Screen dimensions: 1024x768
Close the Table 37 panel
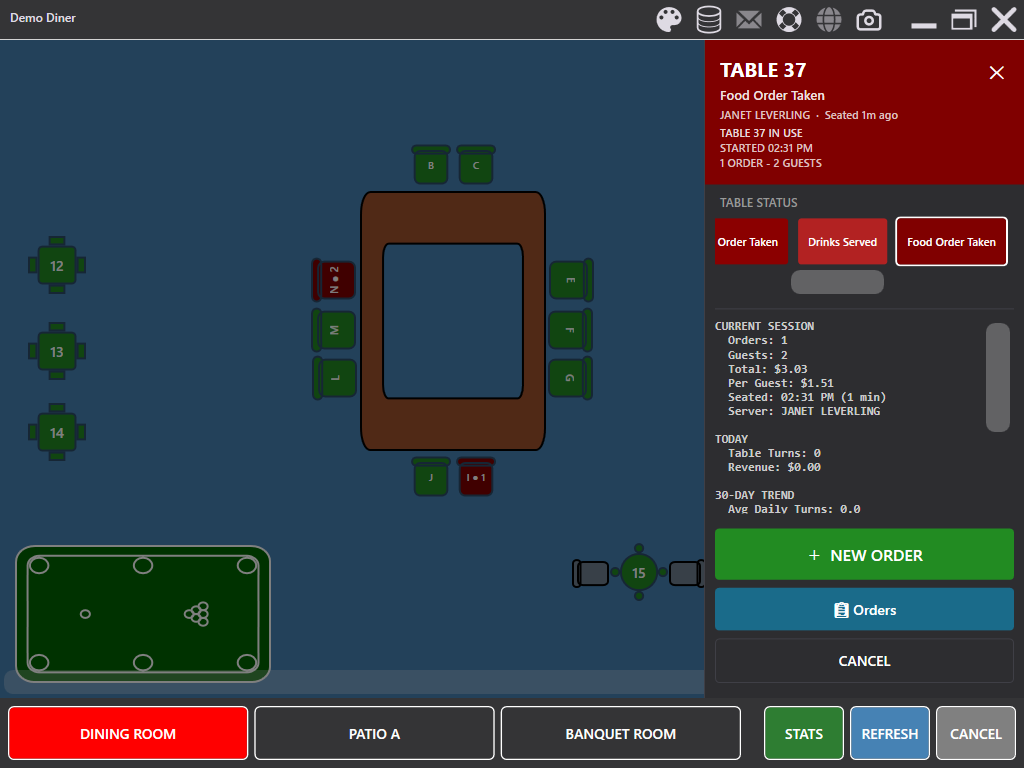tap(996, 72)
